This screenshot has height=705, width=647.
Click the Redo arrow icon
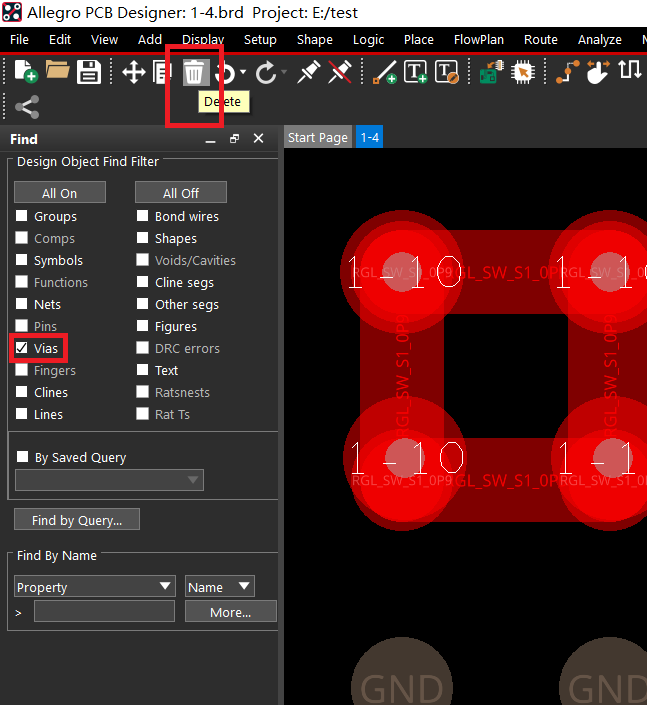[x=266, y=72]
